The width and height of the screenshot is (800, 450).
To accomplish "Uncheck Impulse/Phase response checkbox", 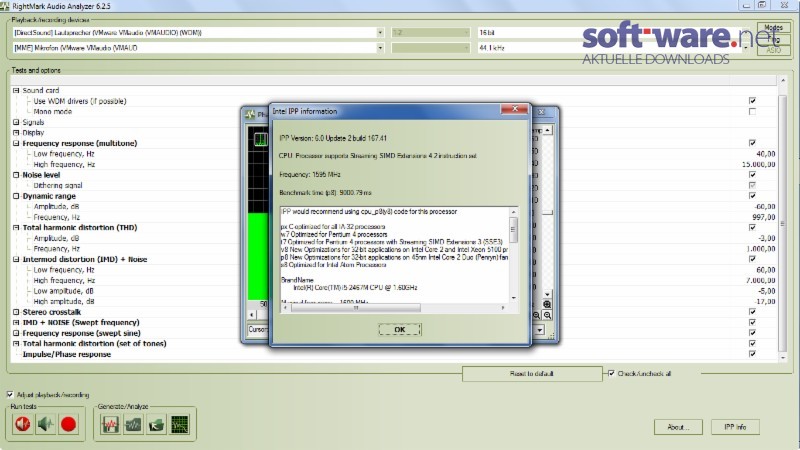I will click(x=752, y=354).
